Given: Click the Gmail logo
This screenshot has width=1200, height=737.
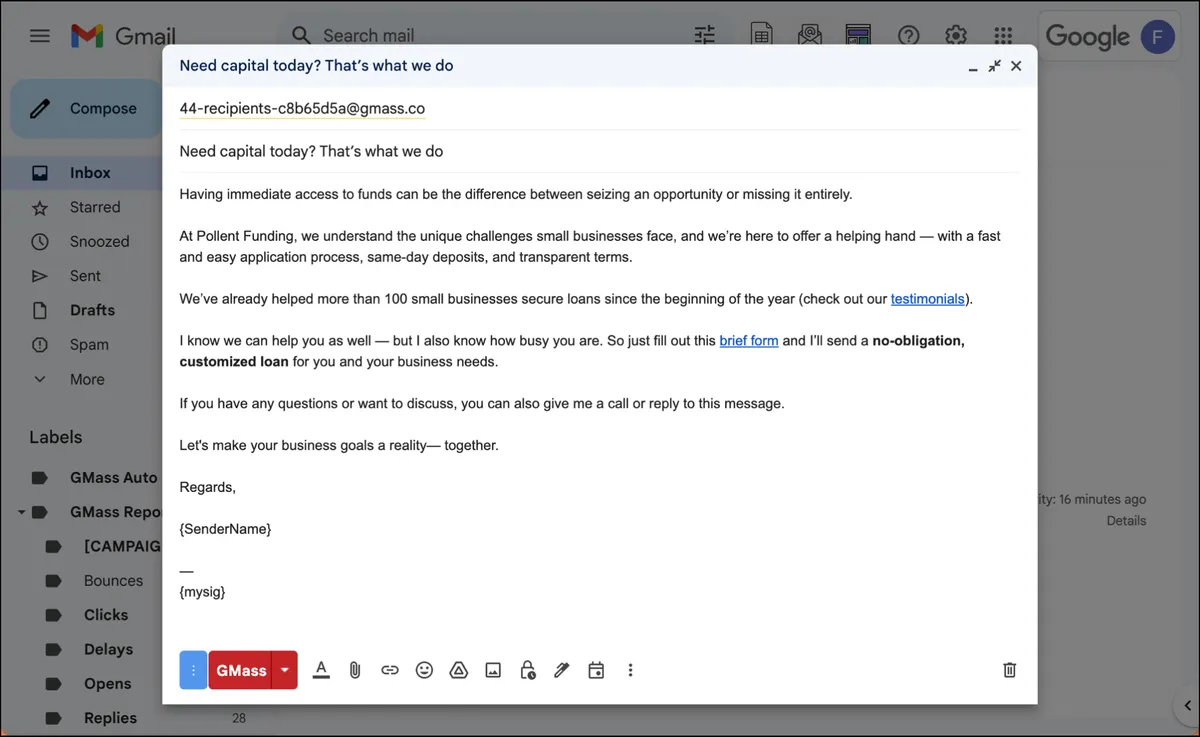Looking at the screenshot, I should (x=123, y=36).
